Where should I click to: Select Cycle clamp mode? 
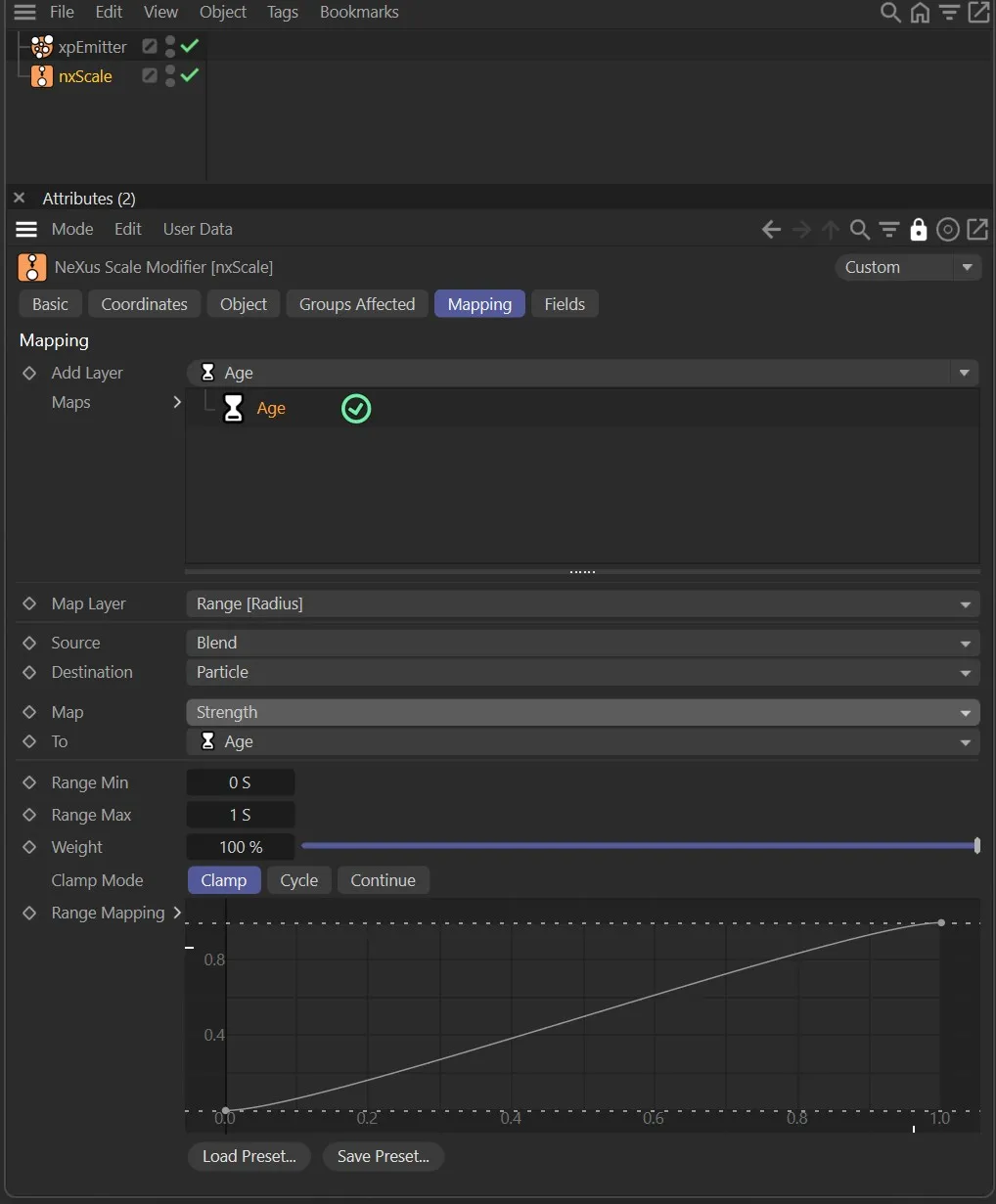pyautogui.click(x=298, y=879)
